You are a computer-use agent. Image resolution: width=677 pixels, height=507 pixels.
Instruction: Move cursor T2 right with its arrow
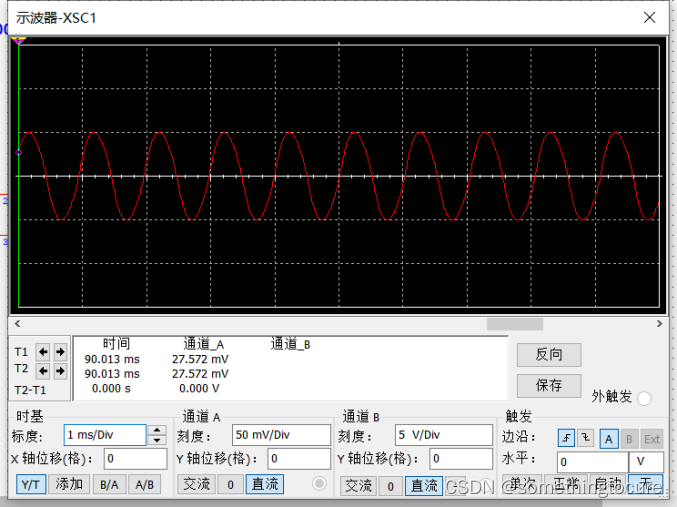(60, 371)
